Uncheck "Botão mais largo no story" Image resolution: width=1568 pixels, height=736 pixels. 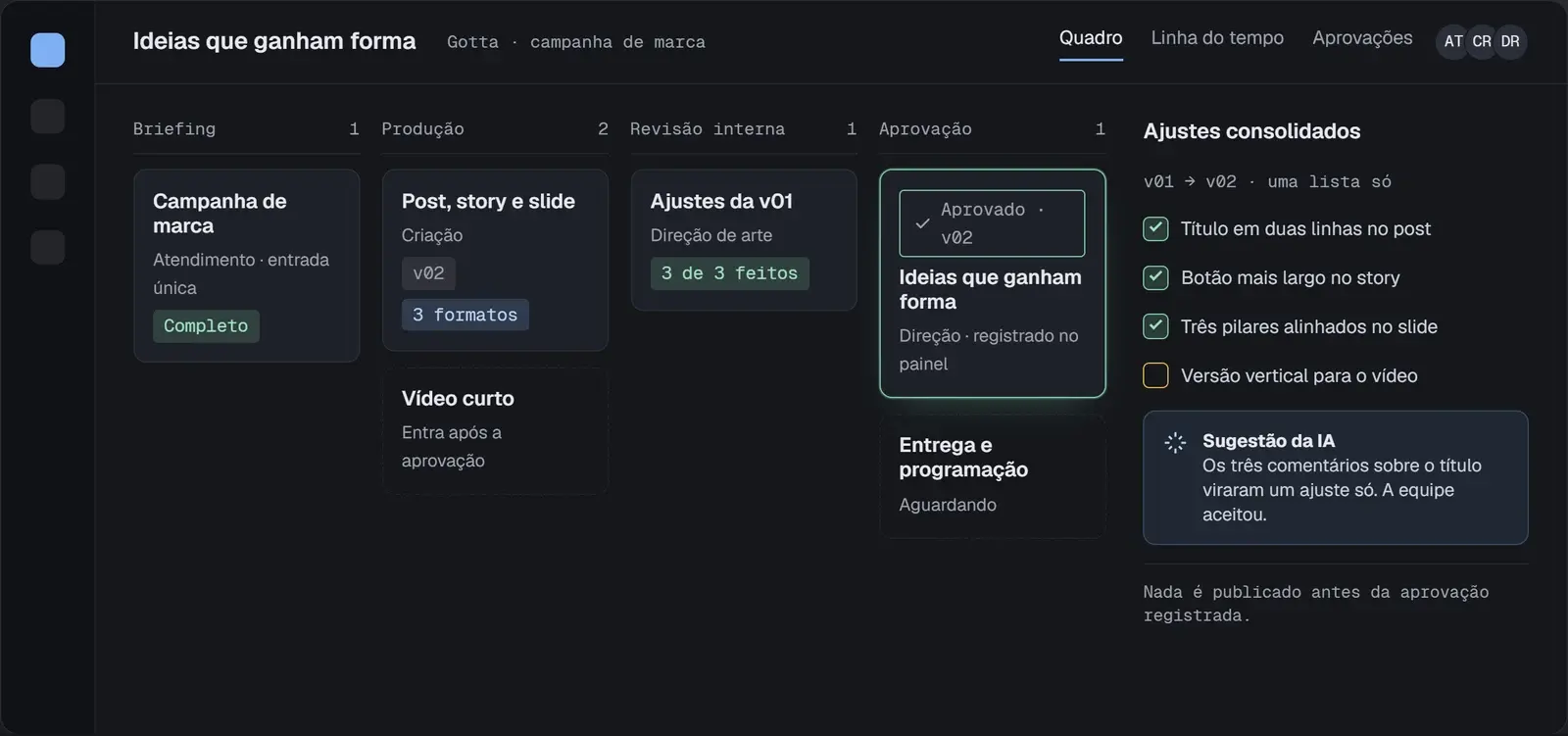(1155, 277)
